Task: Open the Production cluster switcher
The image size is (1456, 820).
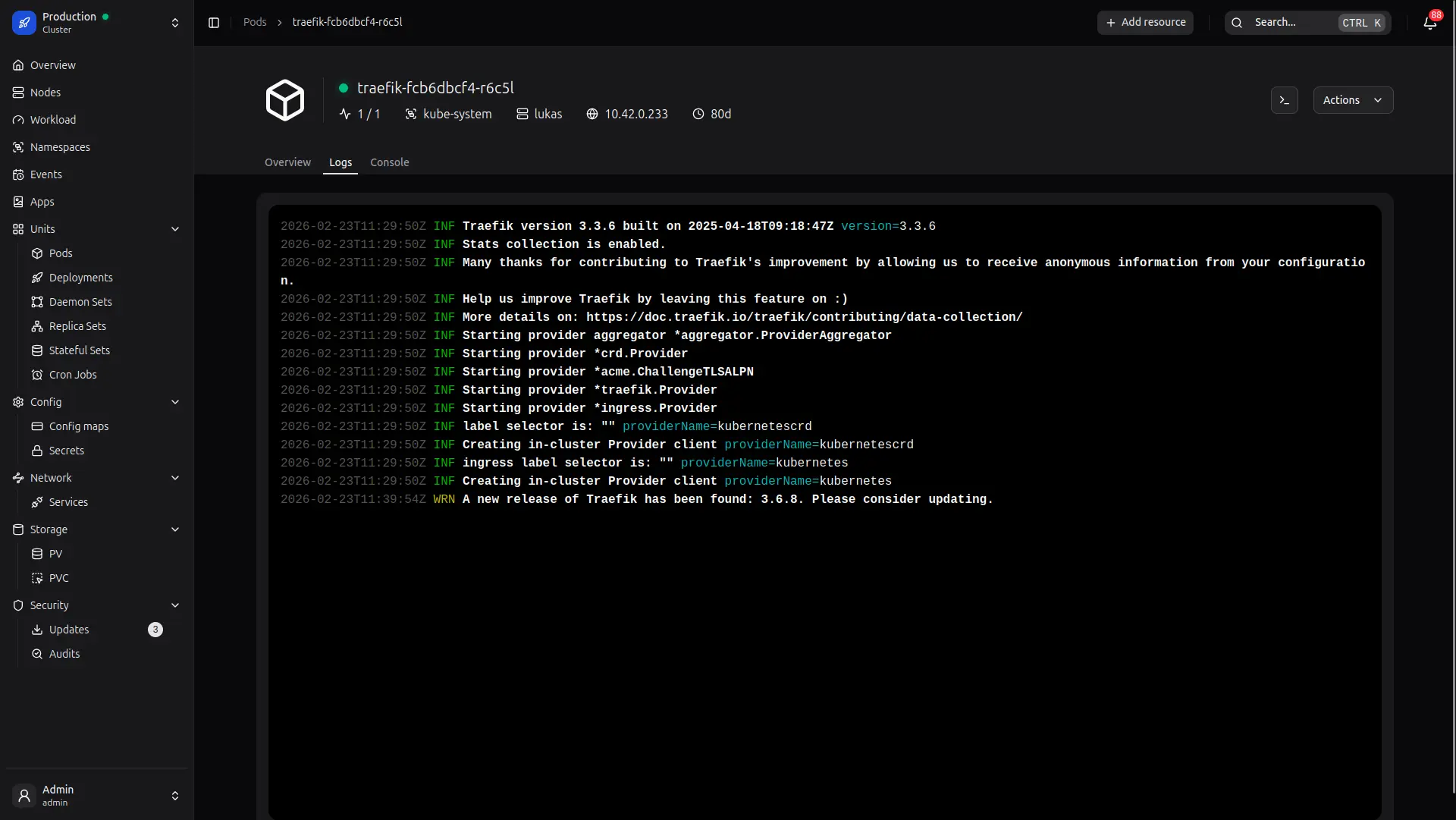Action: click(175, 23)
